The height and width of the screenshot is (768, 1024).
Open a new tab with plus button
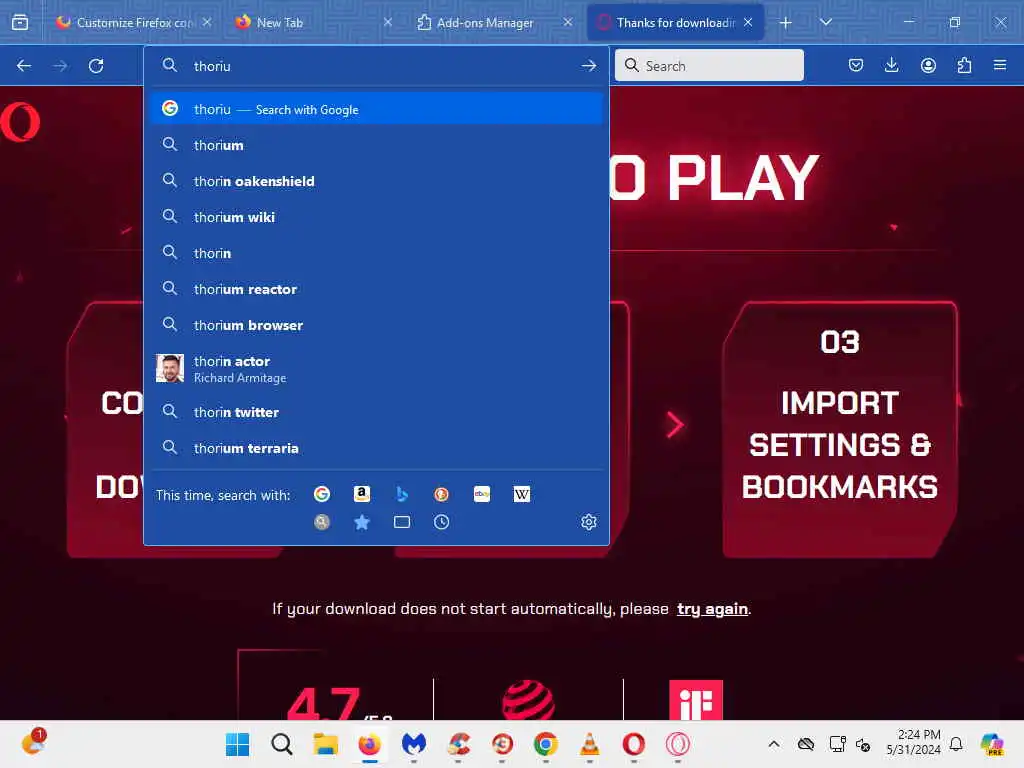click(x=786, y=23)
